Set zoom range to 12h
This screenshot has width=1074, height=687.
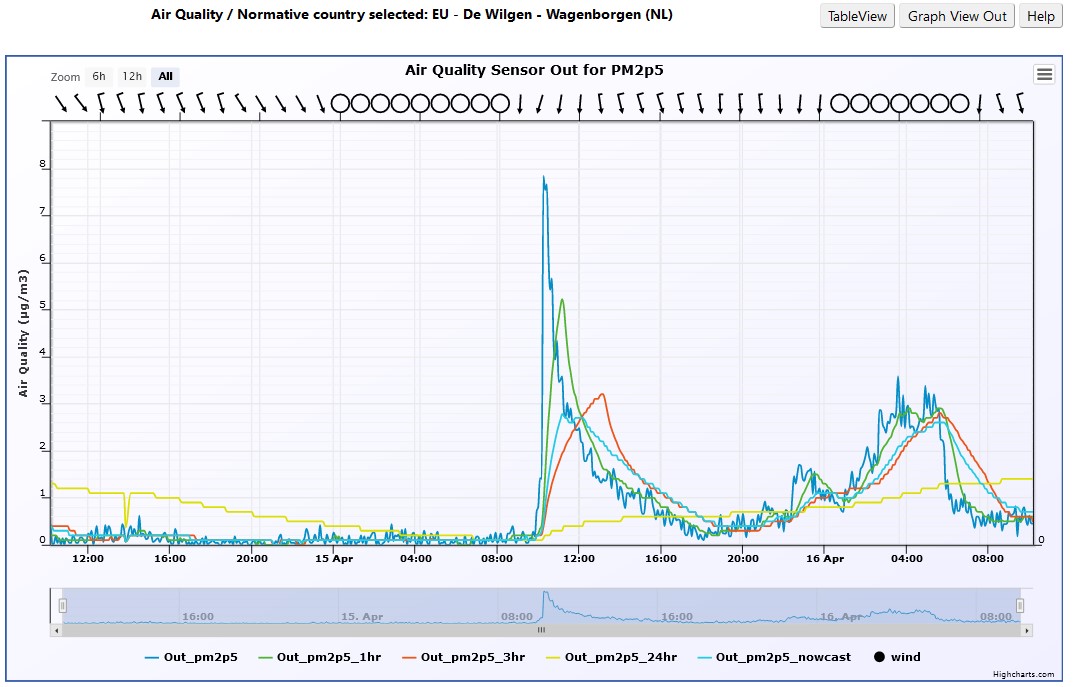click(132, 76)
